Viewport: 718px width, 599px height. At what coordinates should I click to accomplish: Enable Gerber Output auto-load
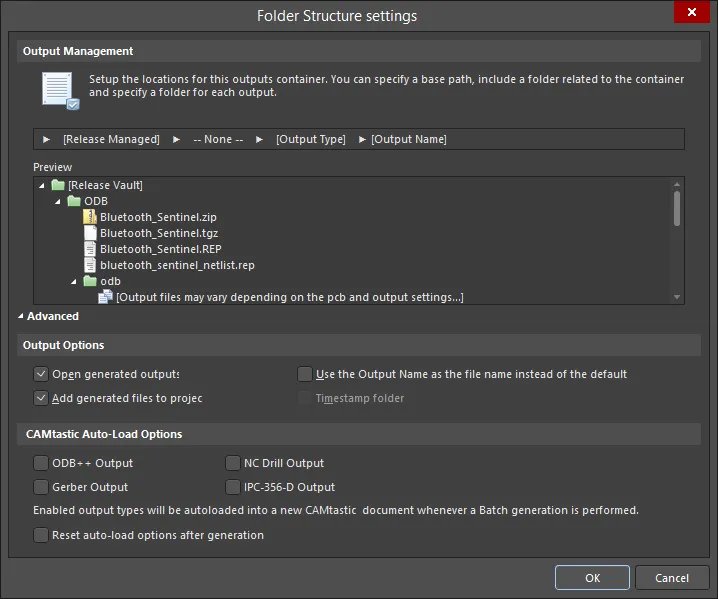pyautogui.click(x=41, y=487)
